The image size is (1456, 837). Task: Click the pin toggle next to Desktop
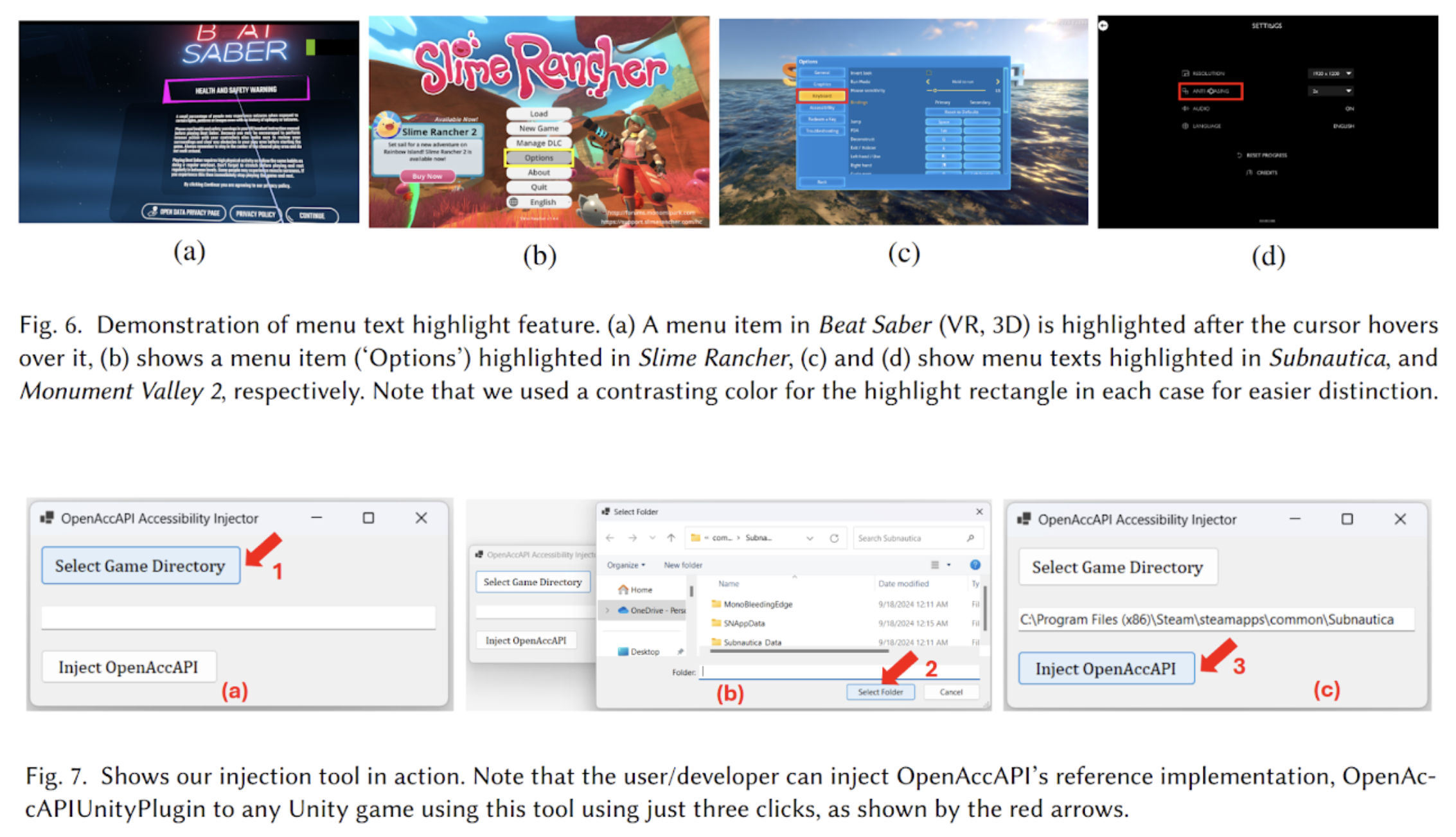[x=680, y=651]
